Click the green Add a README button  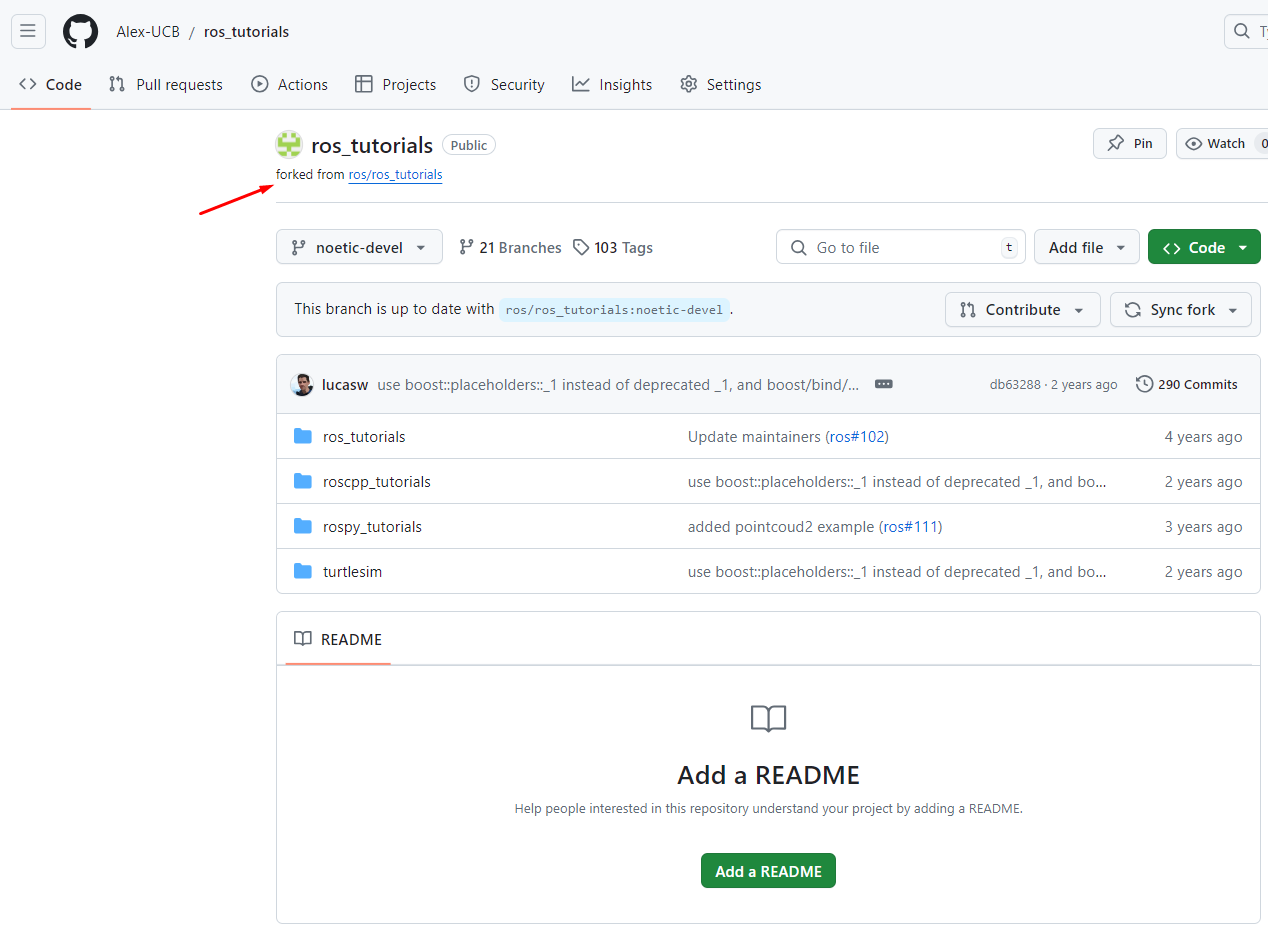[x=768, y=871]
